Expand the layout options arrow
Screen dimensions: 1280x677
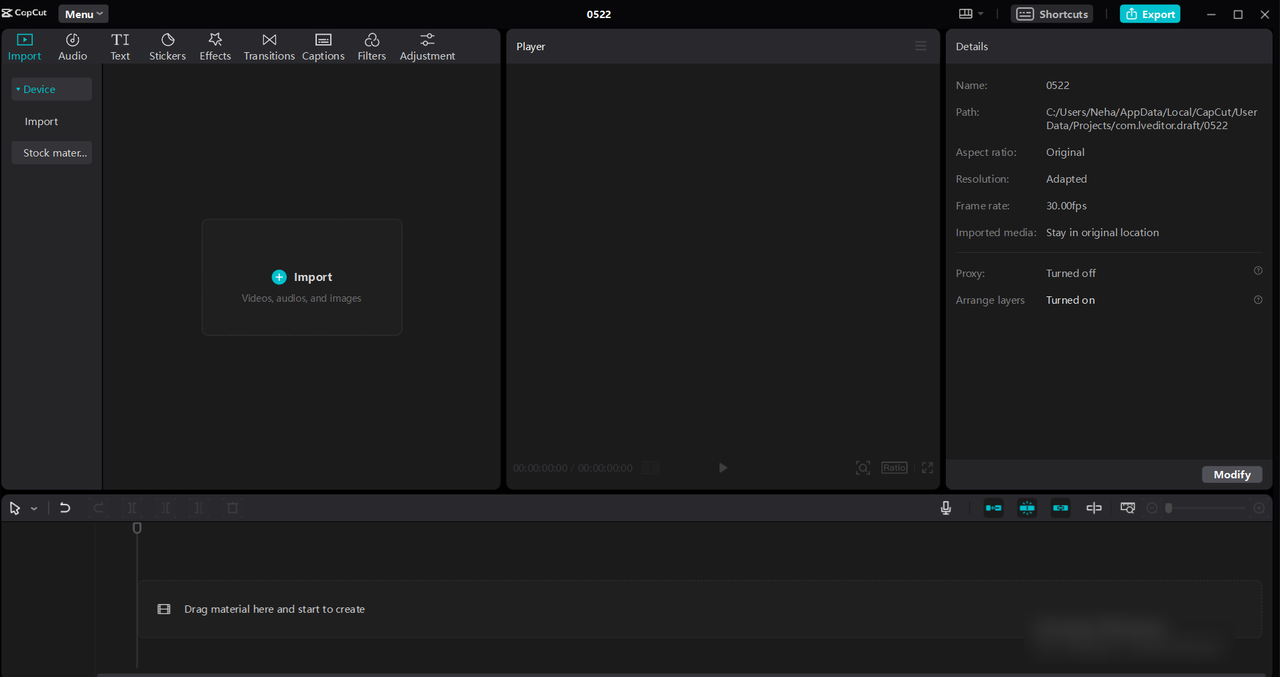(x=981, y=14)
